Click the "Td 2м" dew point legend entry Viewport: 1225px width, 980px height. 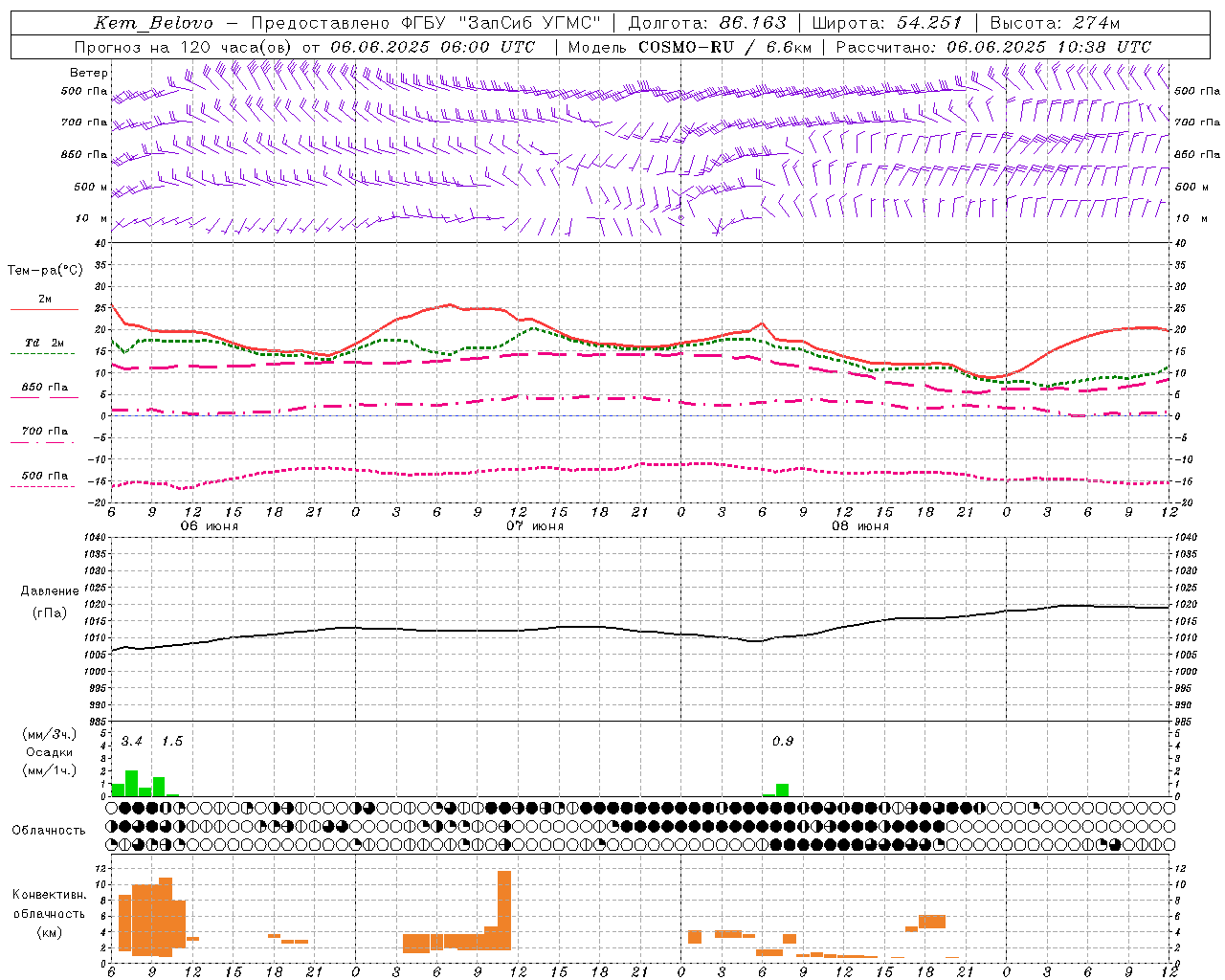[x=44, y=343]
